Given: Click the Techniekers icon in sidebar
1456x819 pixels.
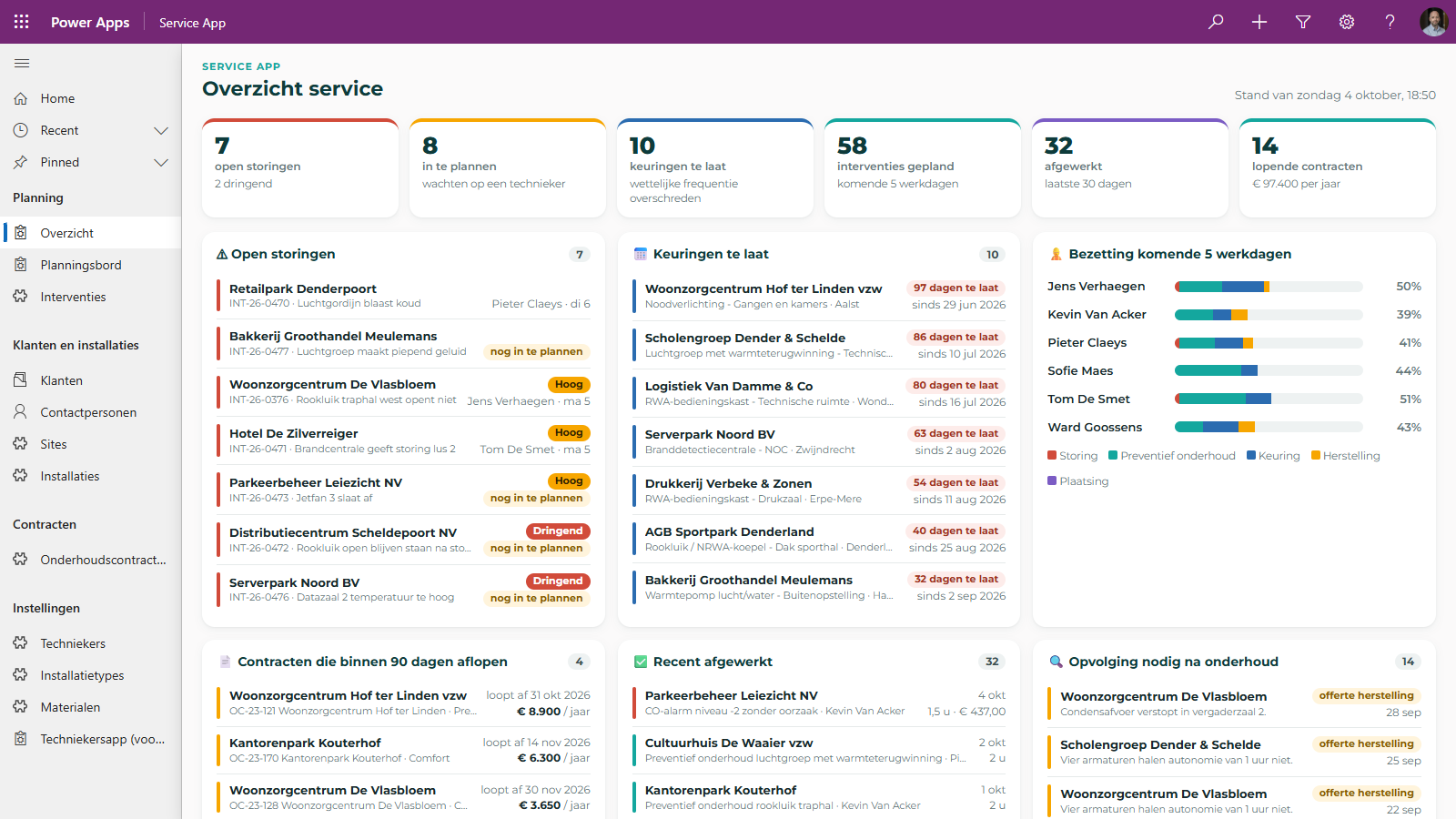Looking at the screenshot, I should click(x=21, y=643).
